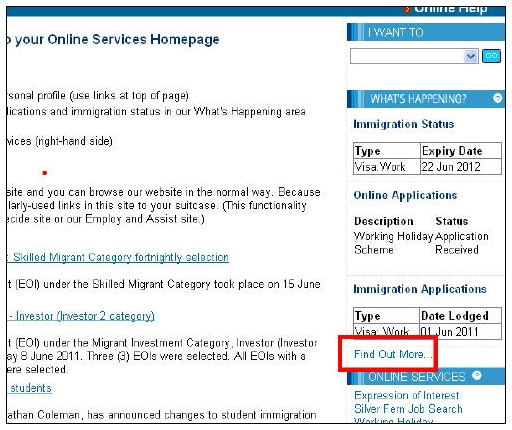
Task: Click the I WANT TO panel header
Action: pyautogui.click(x=426, y=32)
